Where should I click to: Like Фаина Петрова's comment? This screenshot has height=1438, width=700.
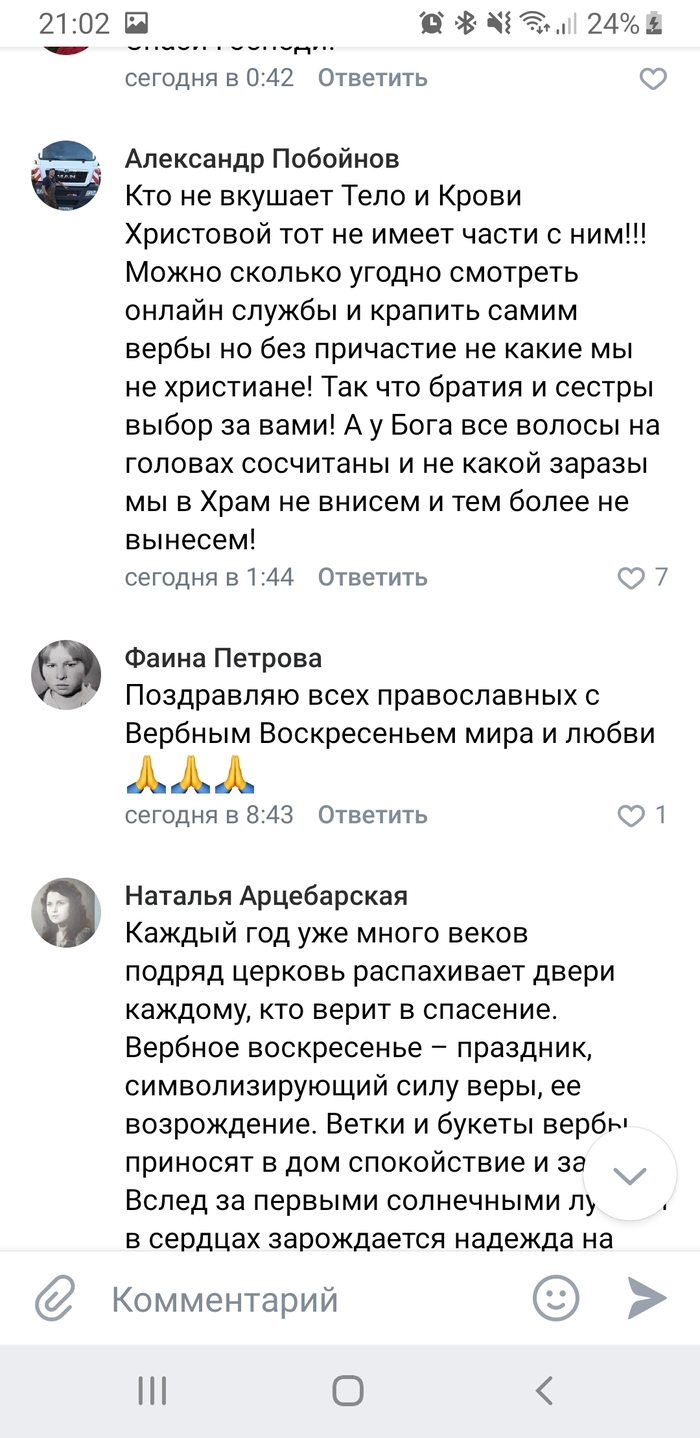(x=632, y=816)
